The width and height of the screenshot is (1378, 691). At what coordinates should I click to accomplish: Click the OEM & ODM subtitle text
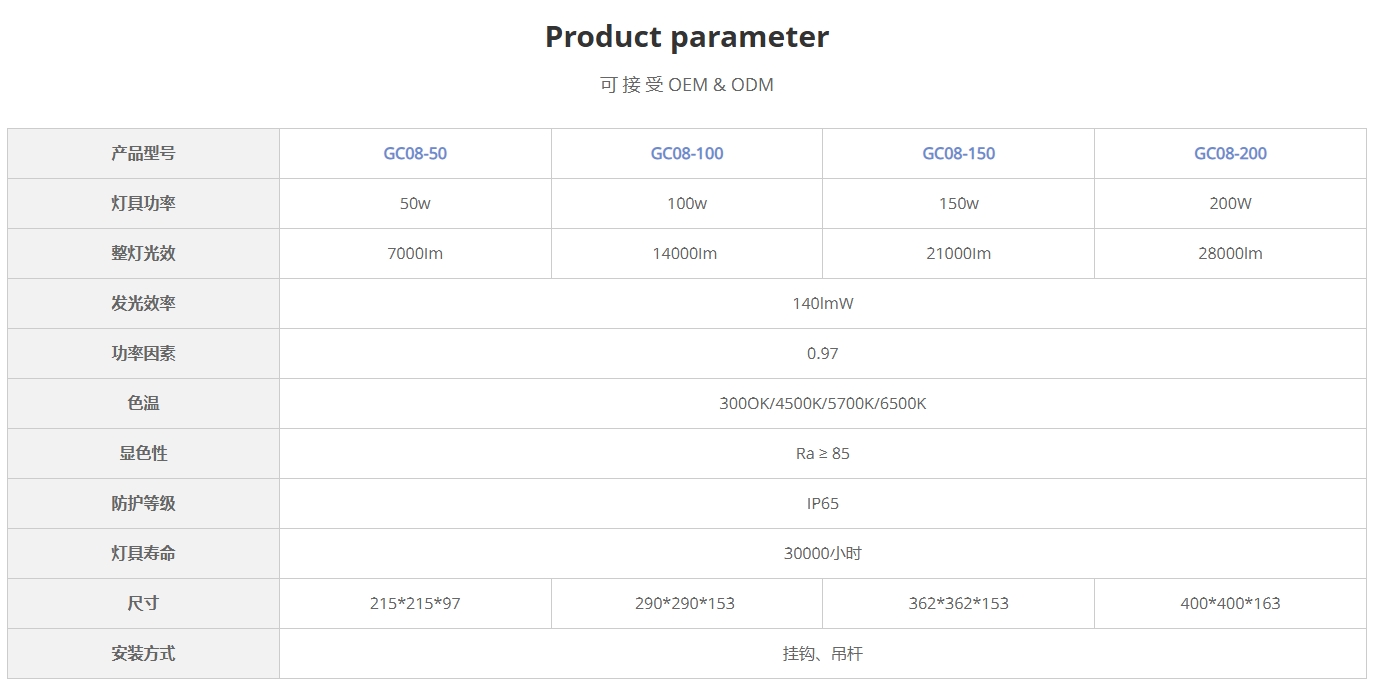click(687, 85)
